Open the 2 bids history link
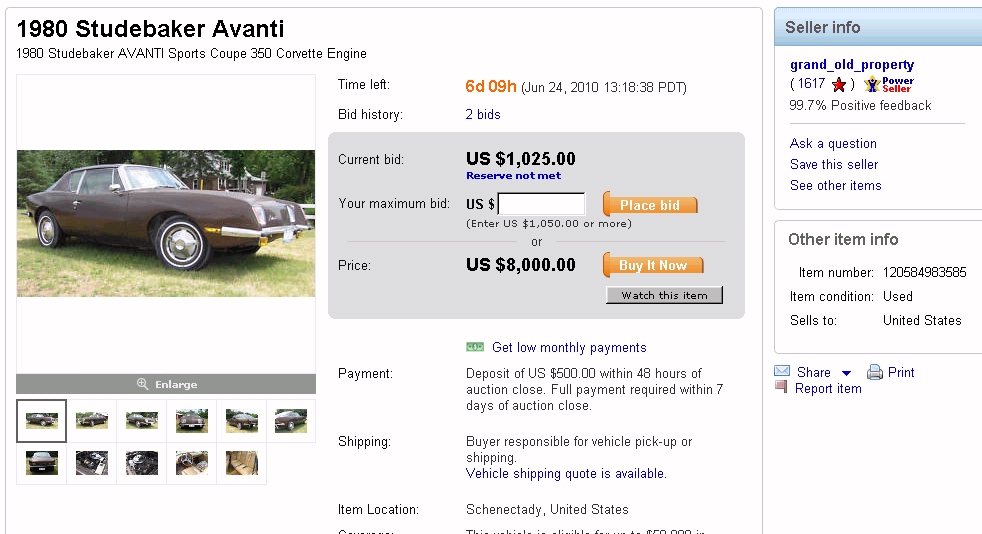982x534 pixels. 483,115
